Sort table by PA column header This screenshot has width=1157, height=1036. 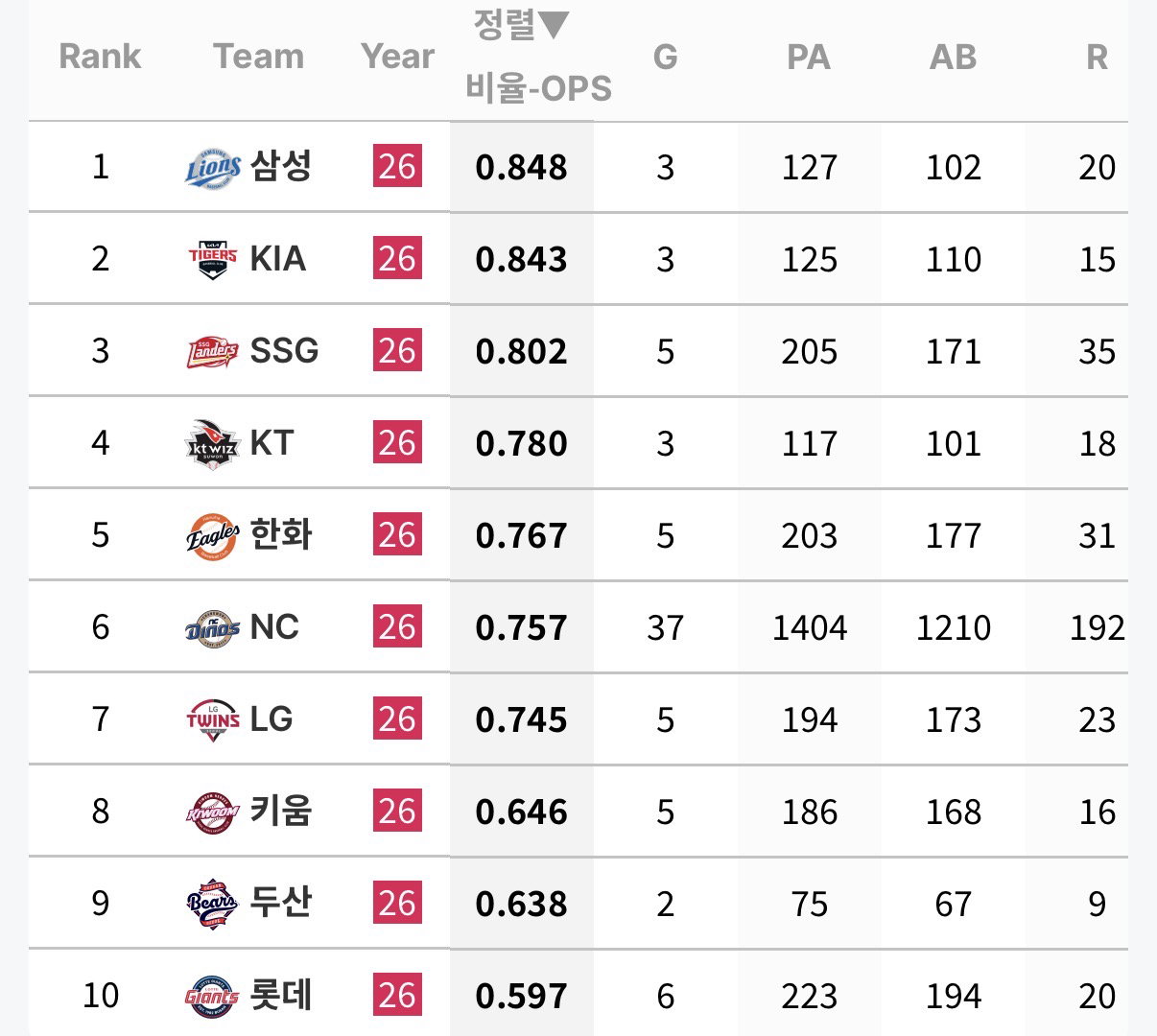pos(809,57)
